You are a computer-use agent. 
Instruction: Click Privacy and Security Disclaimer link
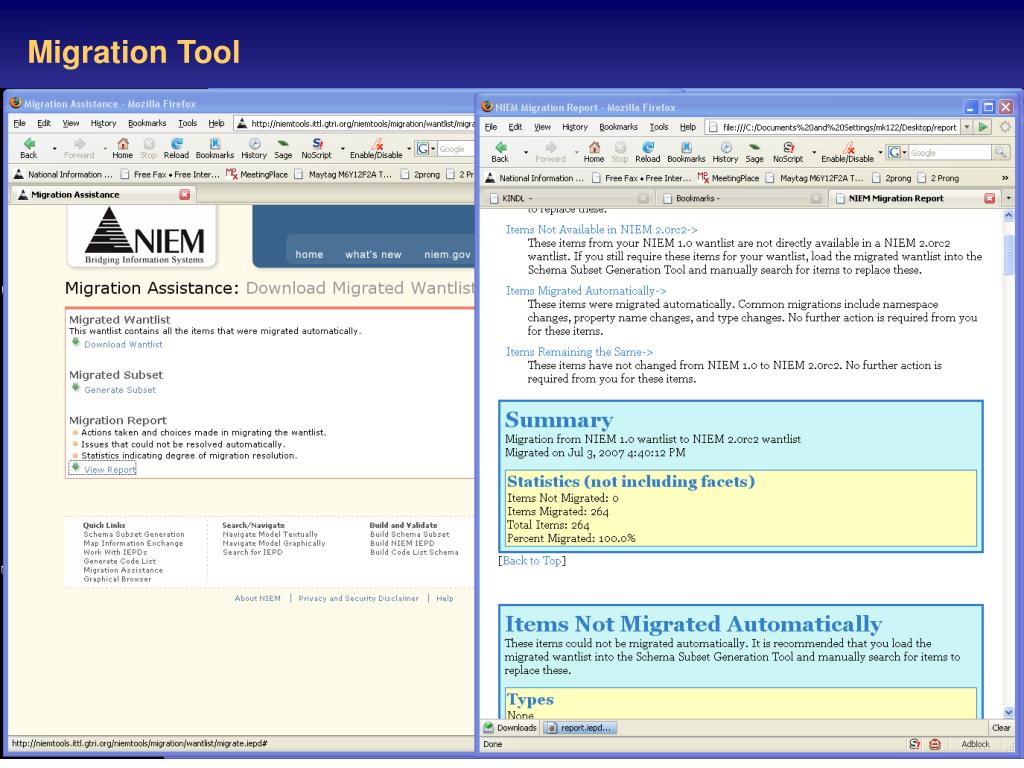click(x=359, y=598)
